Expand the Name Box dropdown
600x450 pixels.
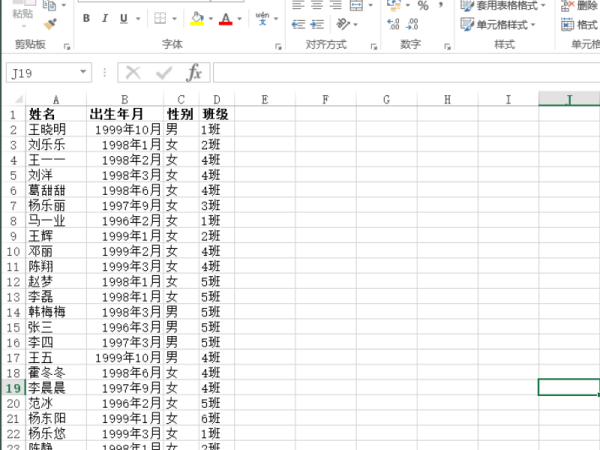coord(85,73)
